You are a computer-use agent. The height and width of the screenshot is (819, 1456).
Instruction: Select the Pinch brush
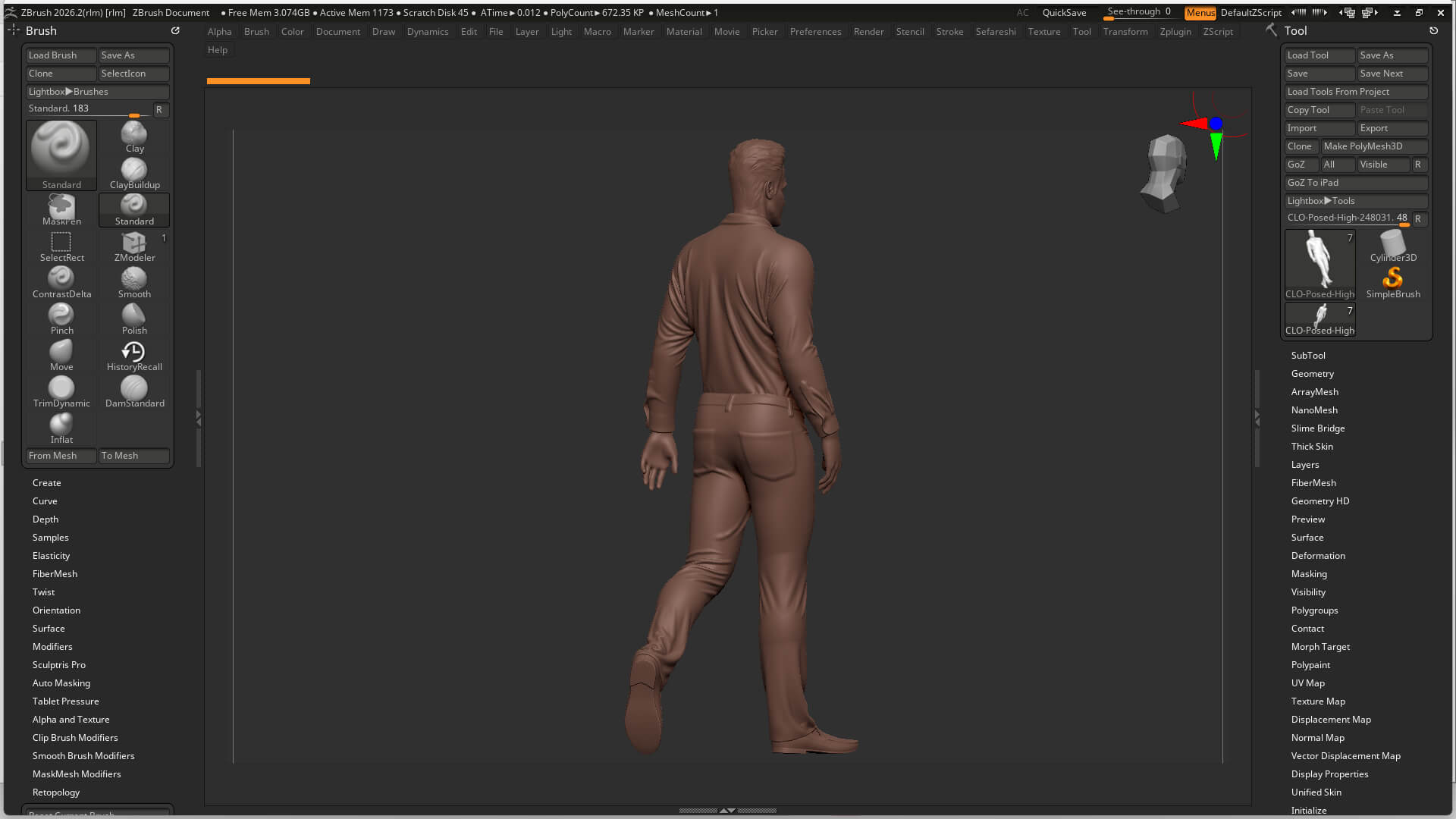61,319
